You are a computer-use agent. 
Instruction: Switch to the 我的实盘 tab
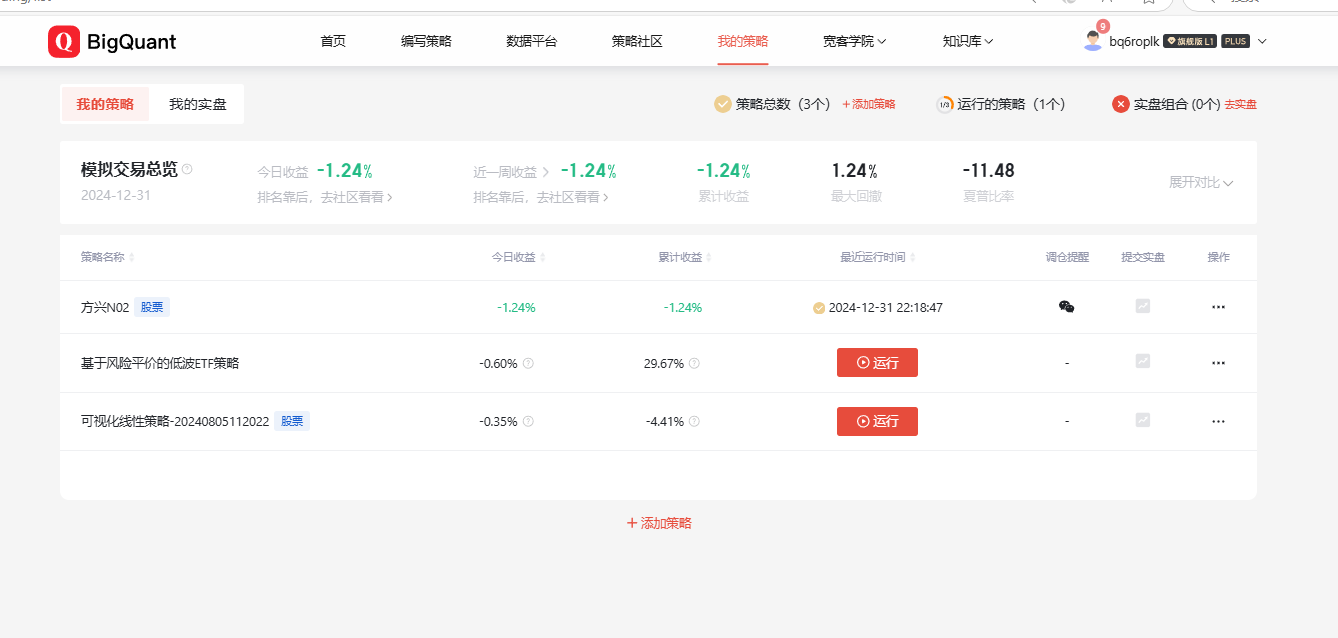pyautogui.click(x=197, y=104)
